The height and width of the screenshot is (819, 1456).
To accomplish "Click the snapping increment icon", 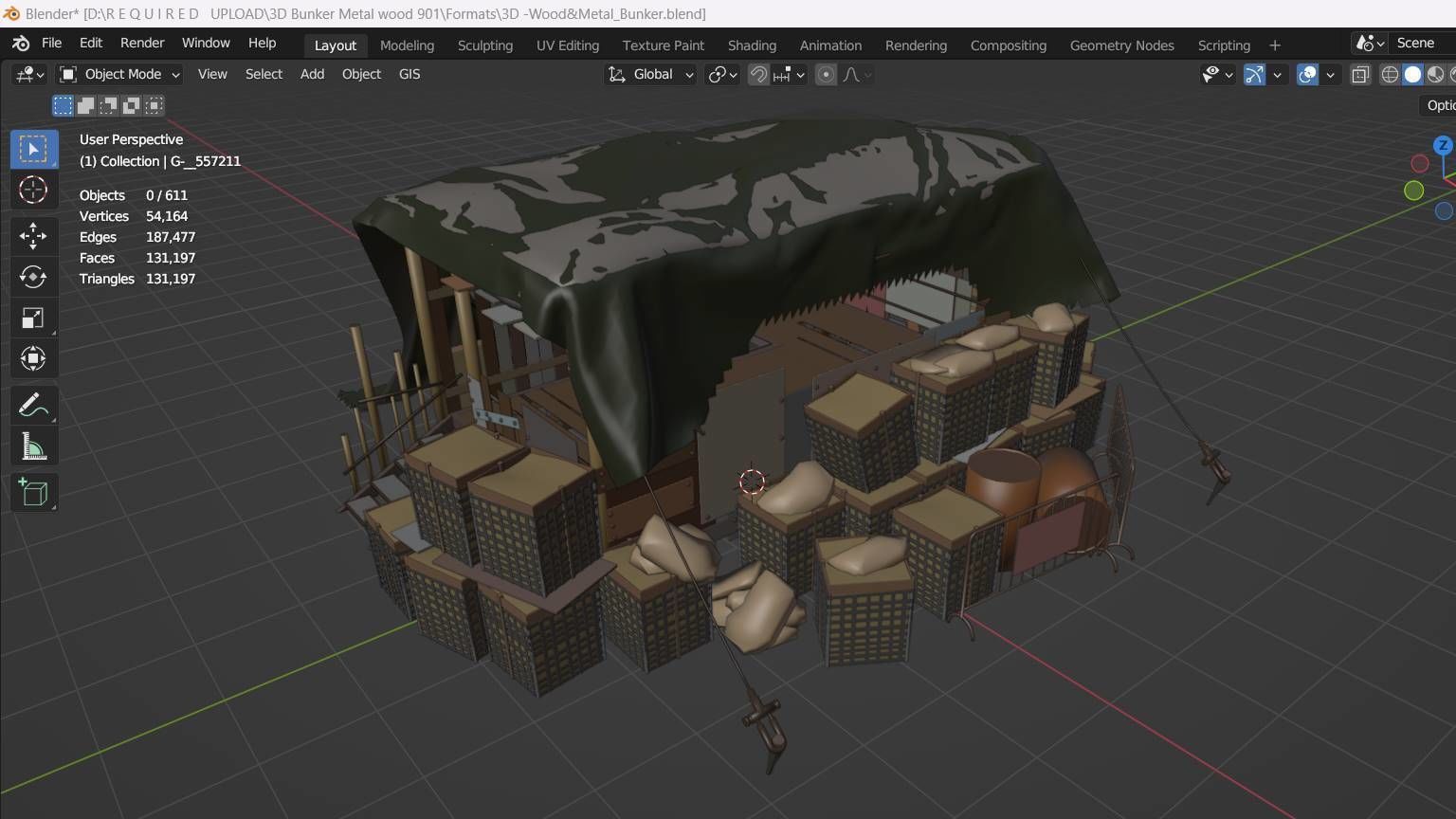I will 782,74.
